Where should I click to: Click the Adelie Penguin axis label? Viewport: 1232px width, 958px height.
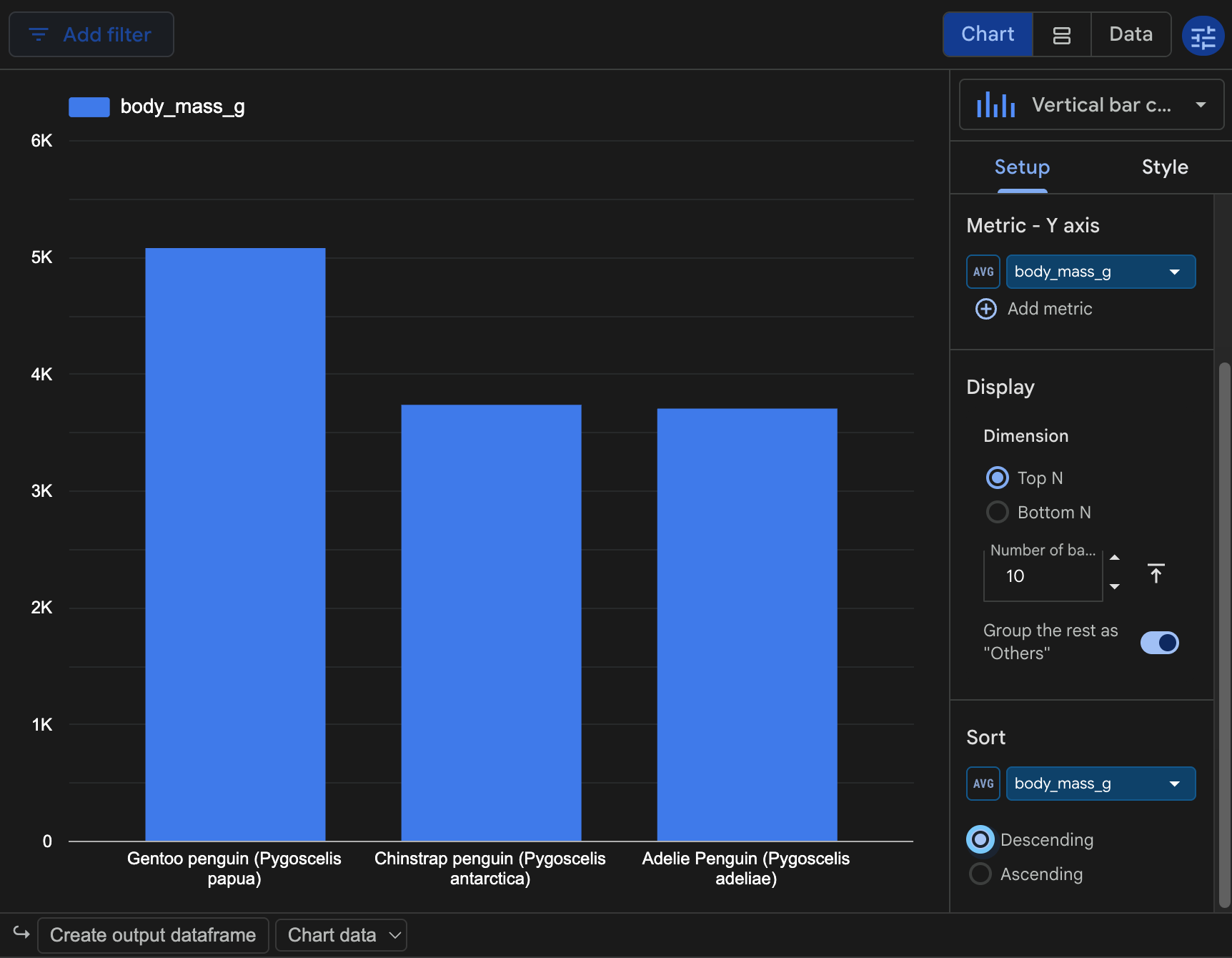746,868
